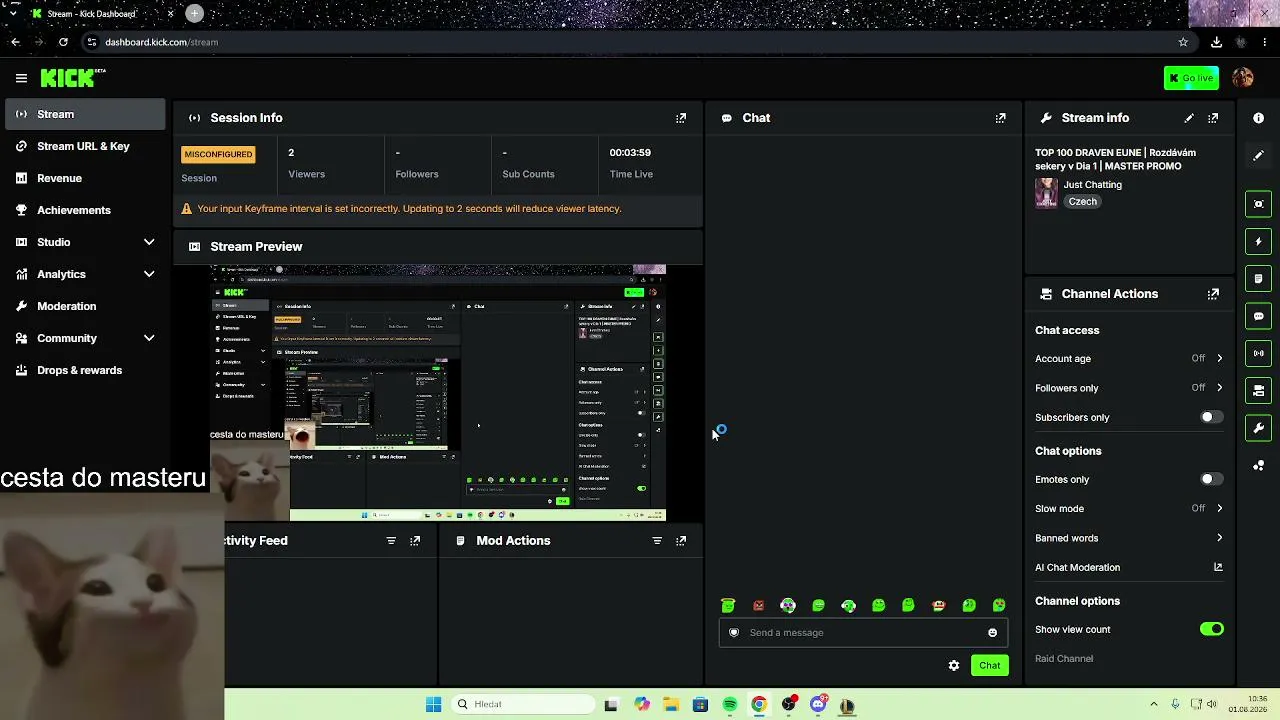Image resolution: width=1280 pixels, height=720 pixels.
Task: Click the Just Chatting category
Action: 1092,185
